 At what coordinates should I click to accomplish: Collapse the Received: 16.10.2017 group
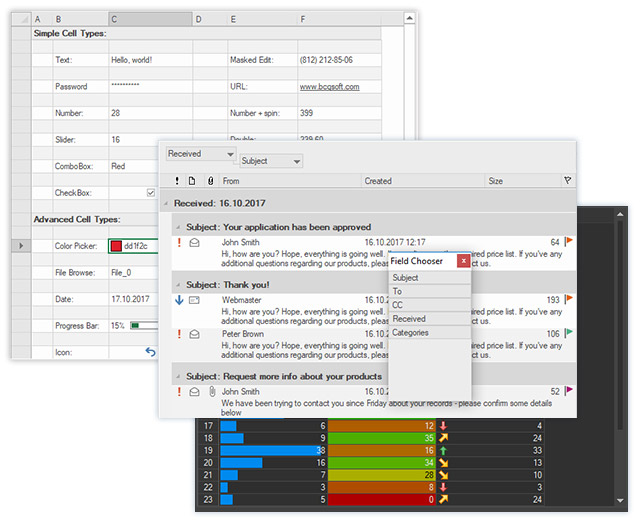(x=166, y=204)
